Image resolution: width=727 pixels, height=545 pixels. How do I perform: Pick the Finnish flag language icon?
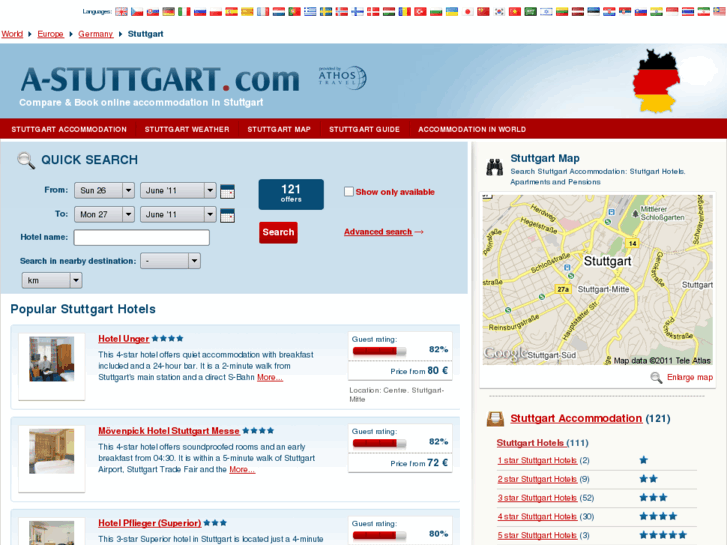[357, 12]
